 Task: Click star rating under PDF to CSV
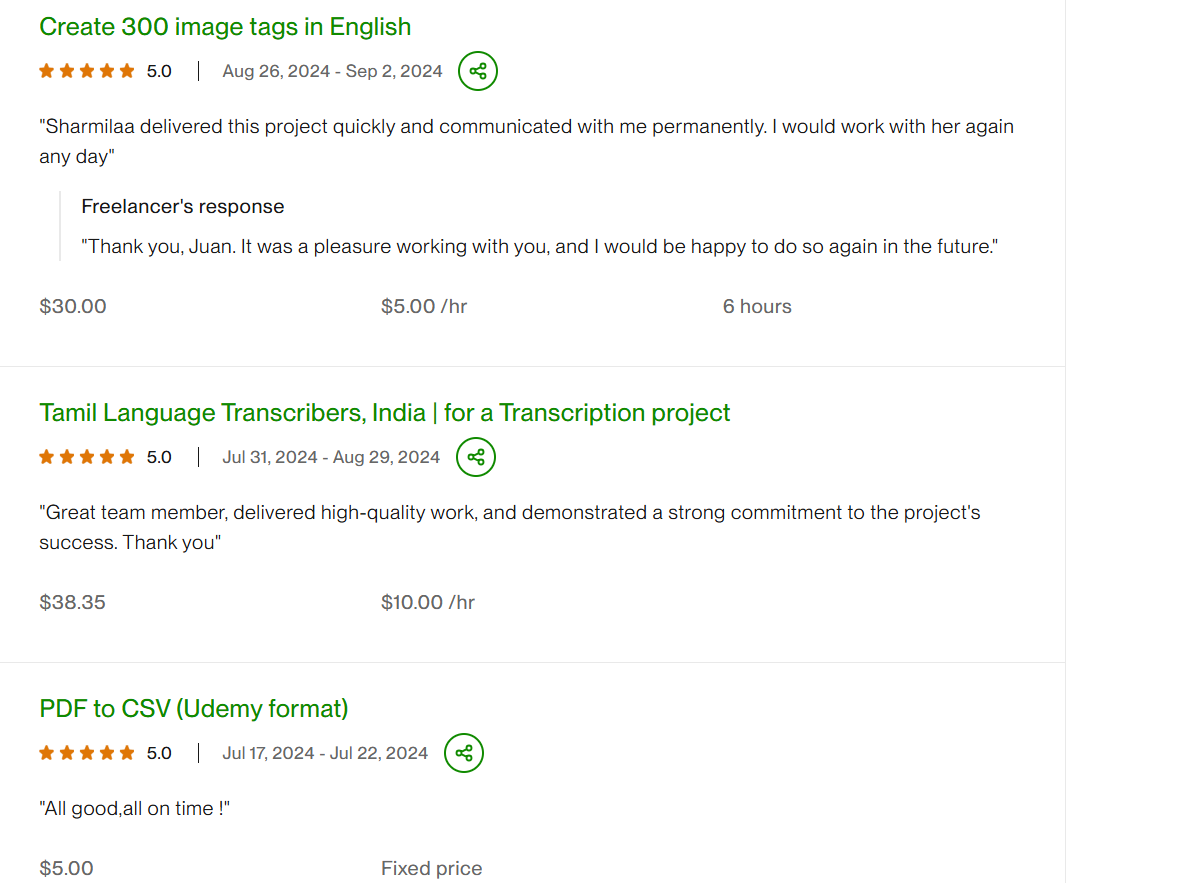click(x=87, y=753)
